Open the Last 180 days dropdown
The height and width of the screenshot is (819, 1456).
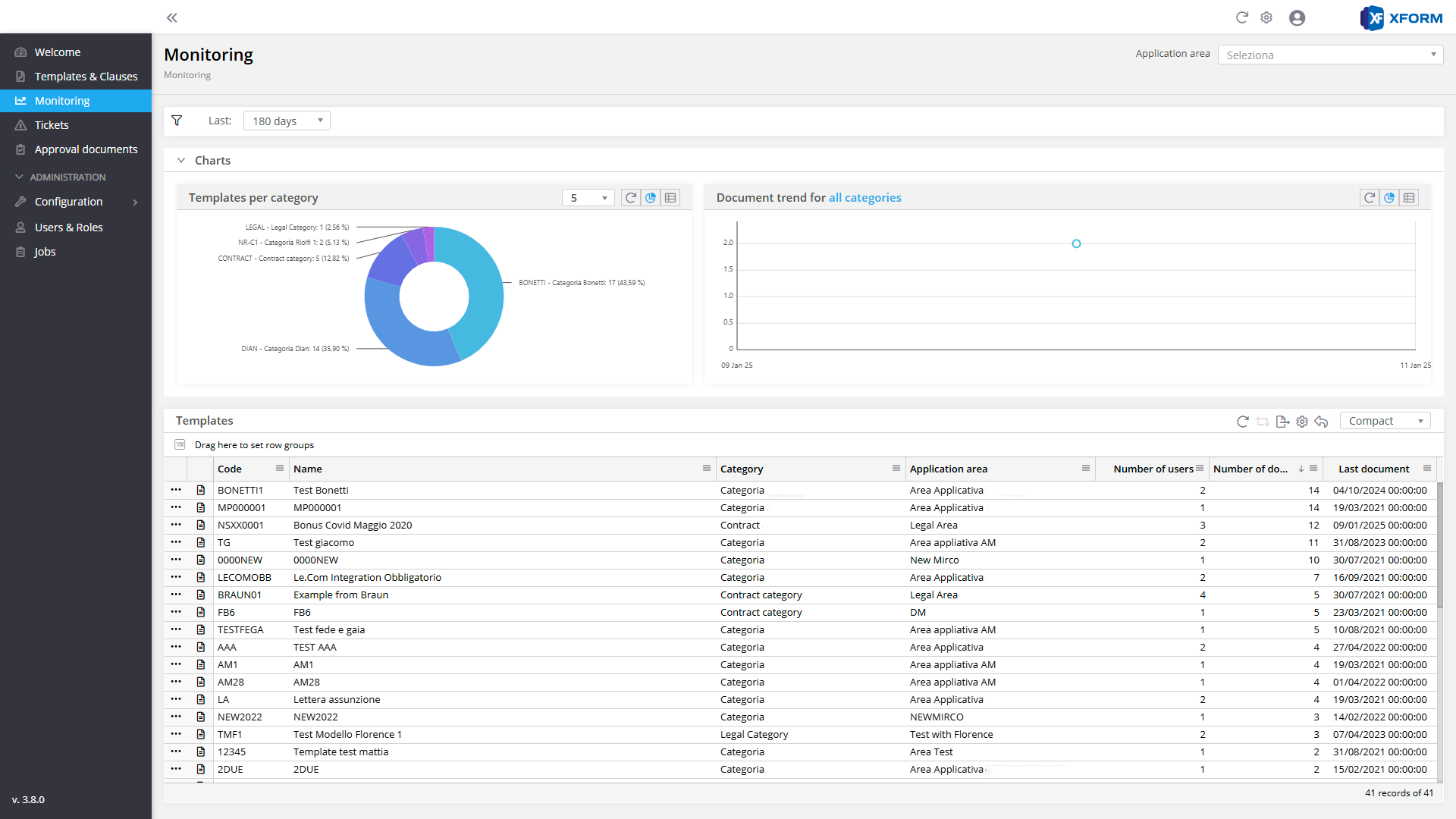click(x=287, y=121)
